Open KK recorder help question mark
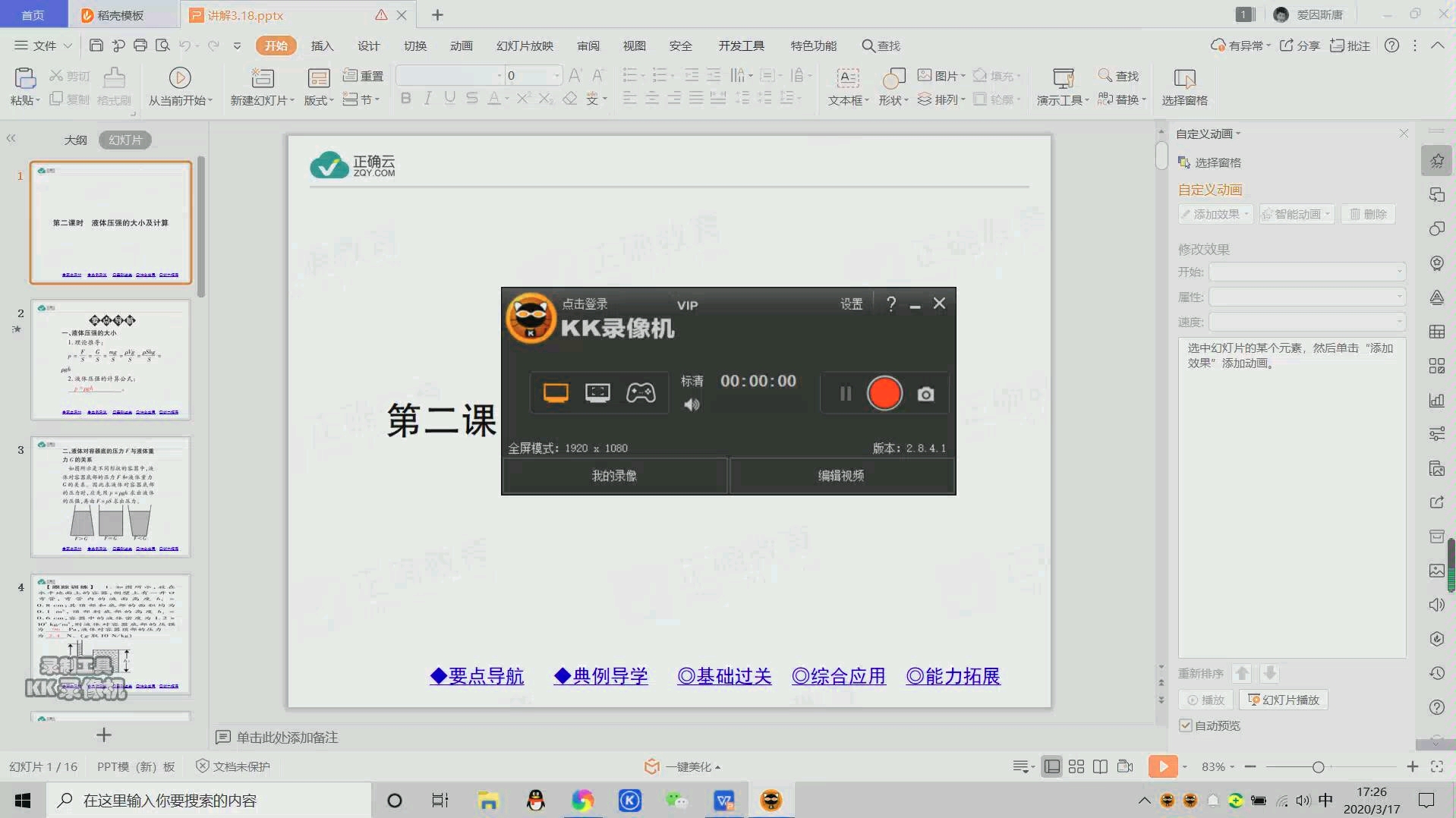 [x=891, y=304]
